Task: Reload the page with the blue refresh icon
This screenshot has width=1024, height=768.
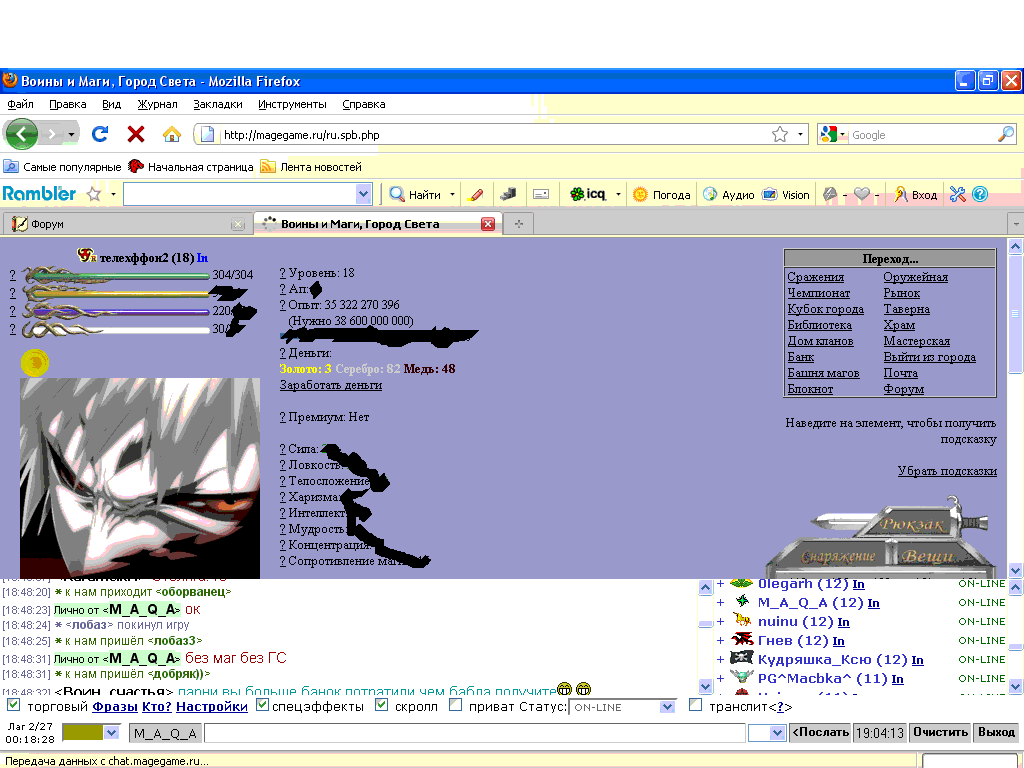Action: tap(100, 135)
